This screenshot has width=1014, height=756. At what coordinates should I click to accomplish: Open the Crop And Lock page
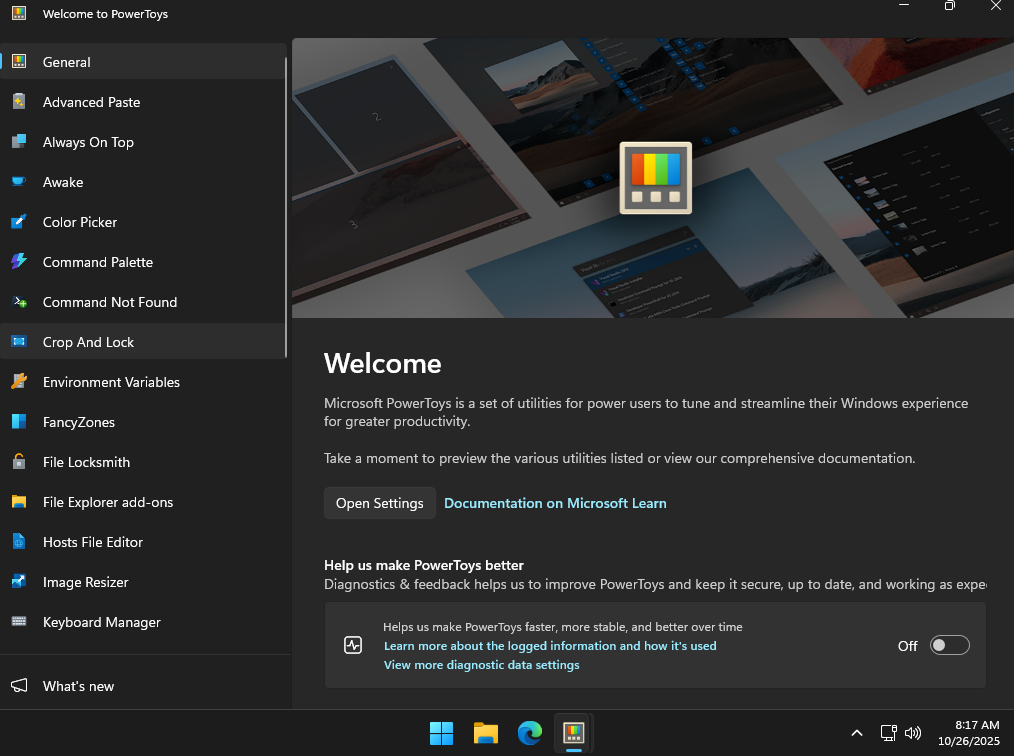tap(88, 342)
